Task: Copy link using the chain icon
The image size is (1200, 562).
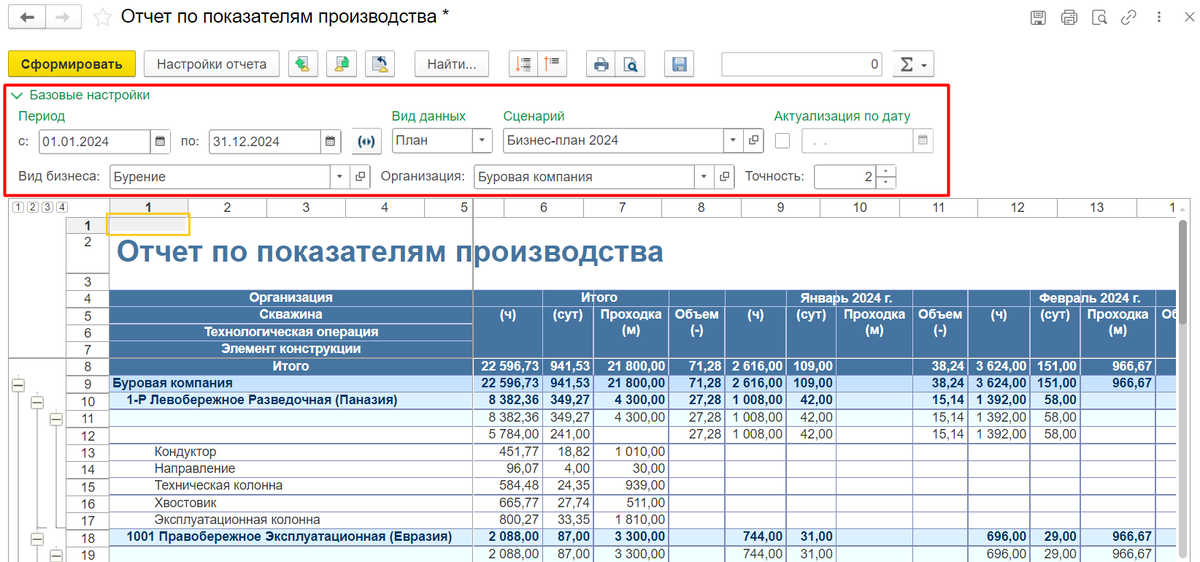Action: [x=1129, y=17]
